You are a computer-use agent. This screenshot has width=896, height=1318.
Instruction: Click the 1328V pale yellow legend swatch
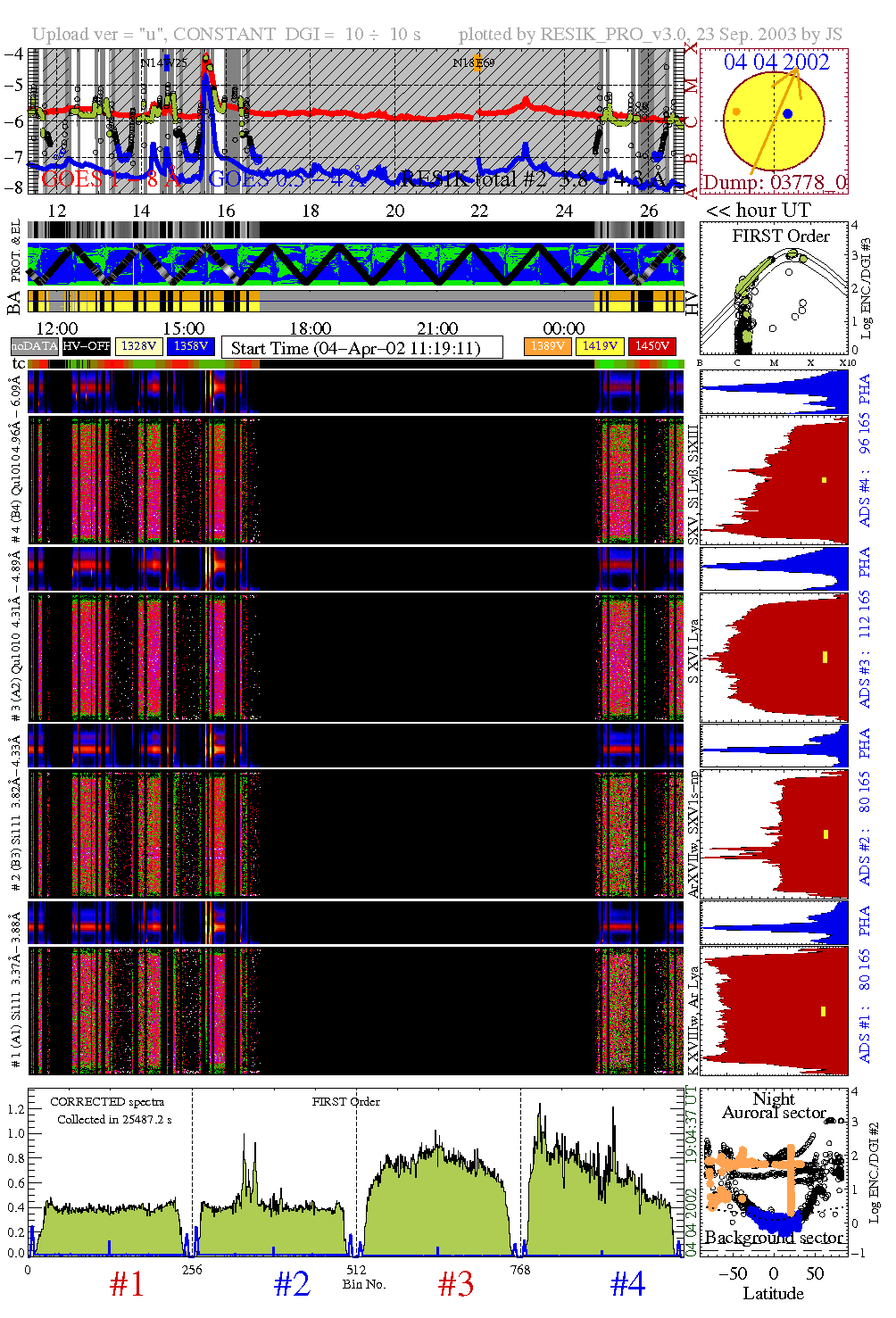139,346
